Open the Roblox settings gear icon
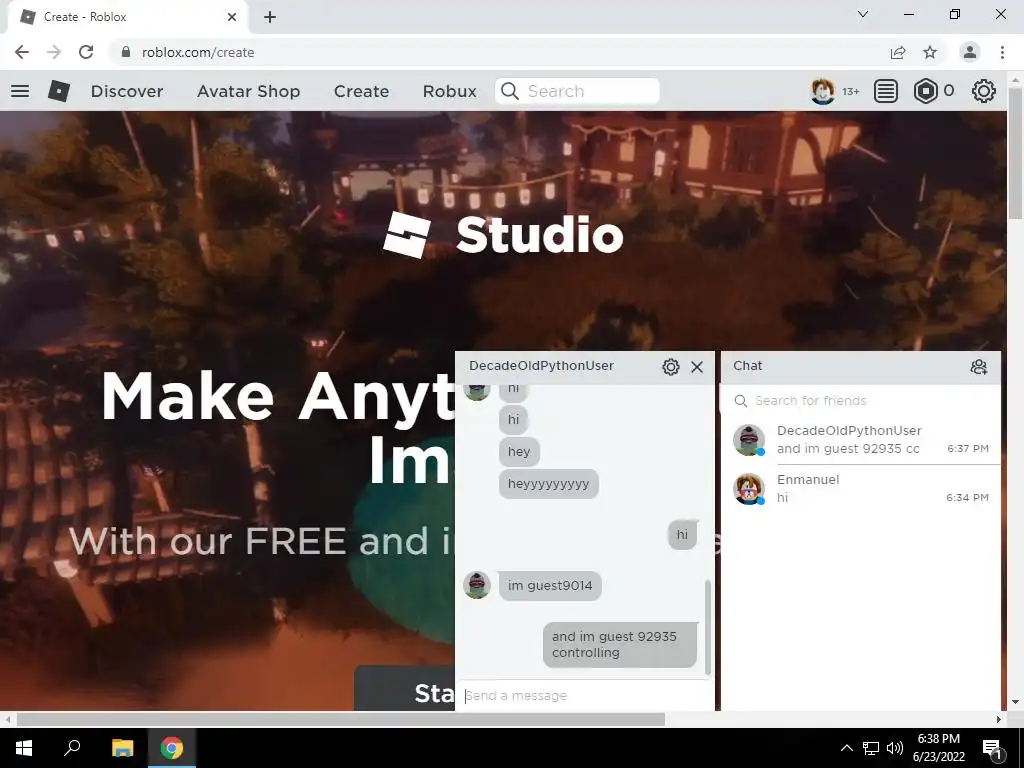This screenshot has height=768, width=1024. click(x=984, y=91)
